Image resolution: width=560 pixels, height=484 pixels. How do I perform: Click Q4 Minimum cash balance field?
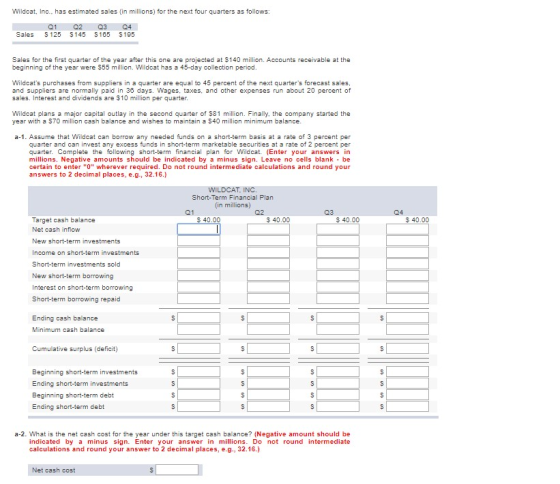tap(407, 329)
